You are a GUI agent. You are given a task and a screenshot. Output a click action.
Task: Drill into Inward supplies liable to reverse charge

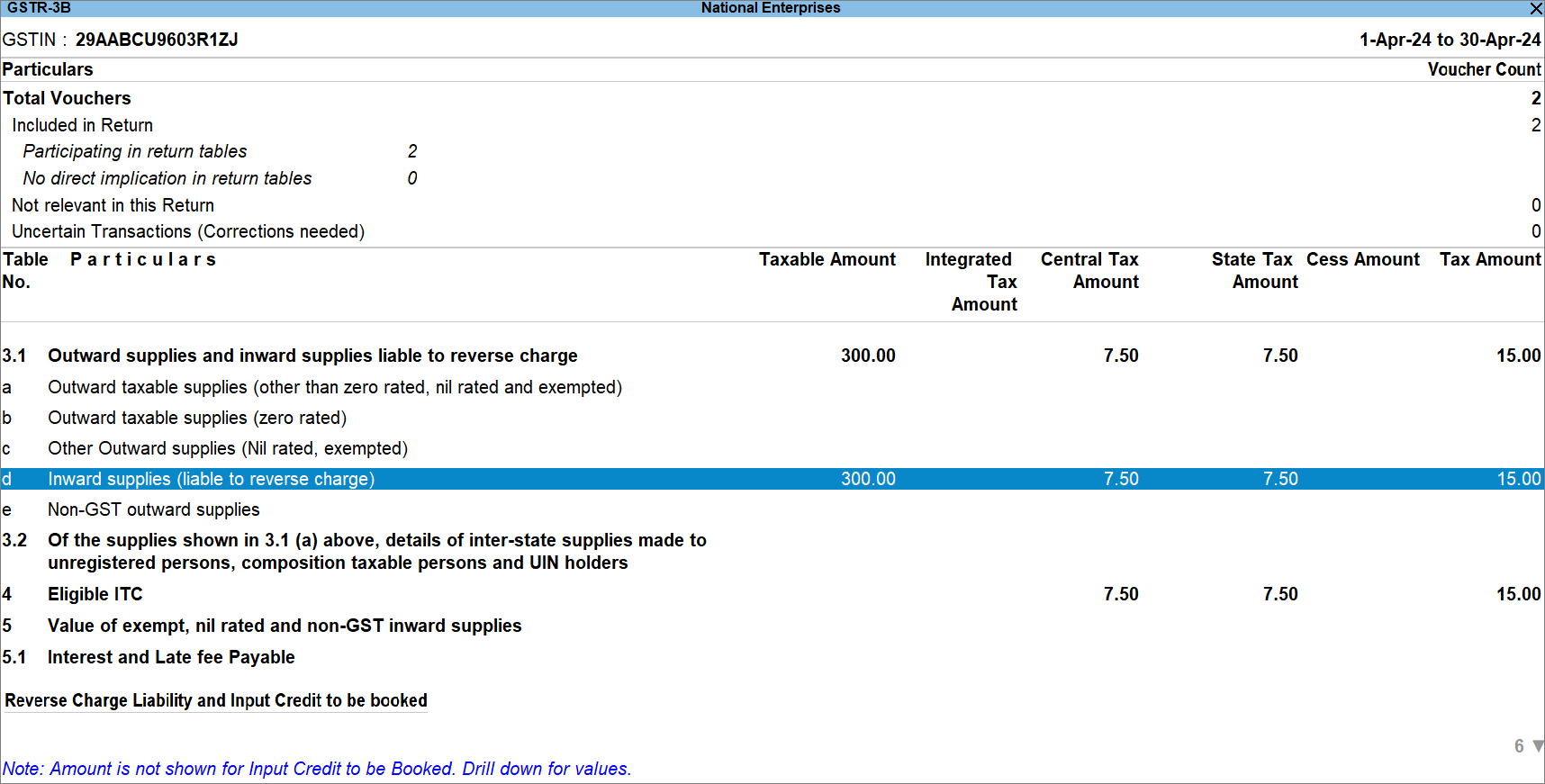[x=212, y=479]
